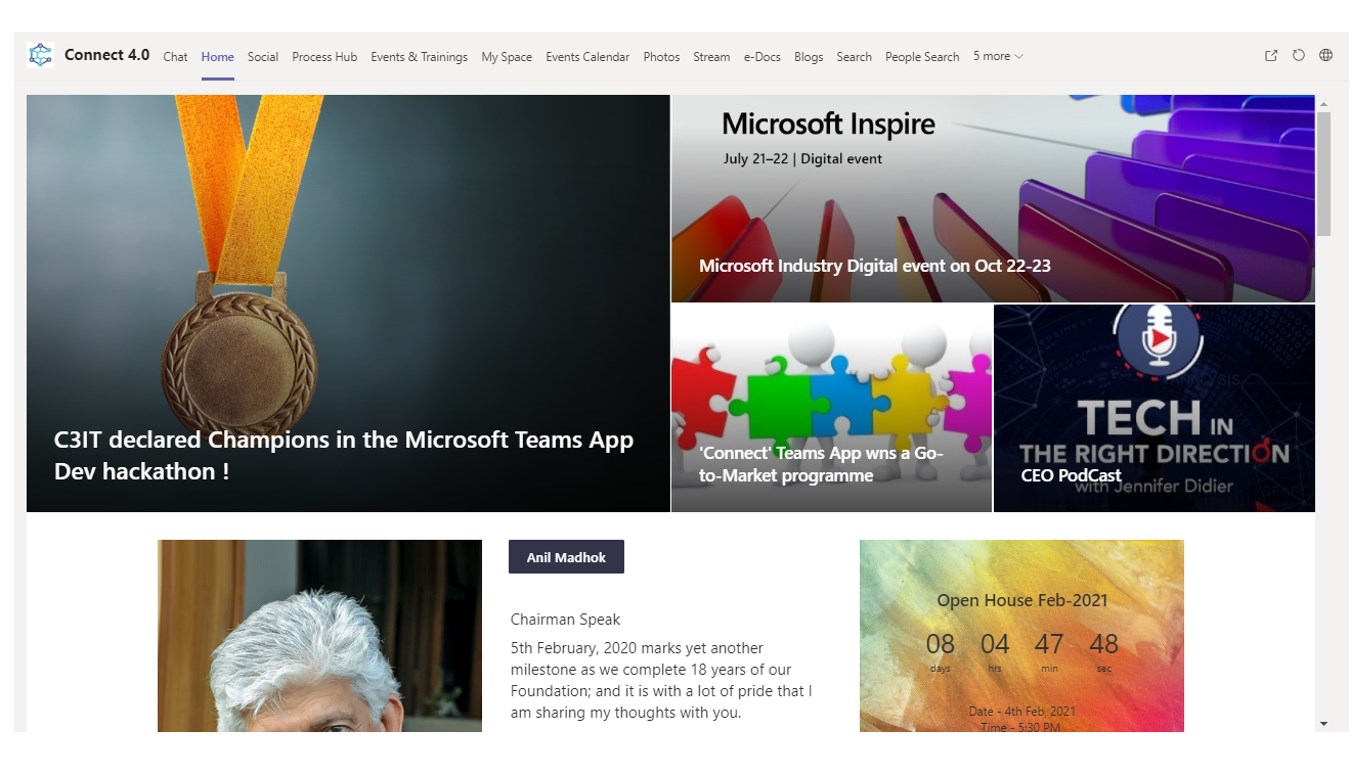Open the pop-out app icon

[x=1271, y=56]
